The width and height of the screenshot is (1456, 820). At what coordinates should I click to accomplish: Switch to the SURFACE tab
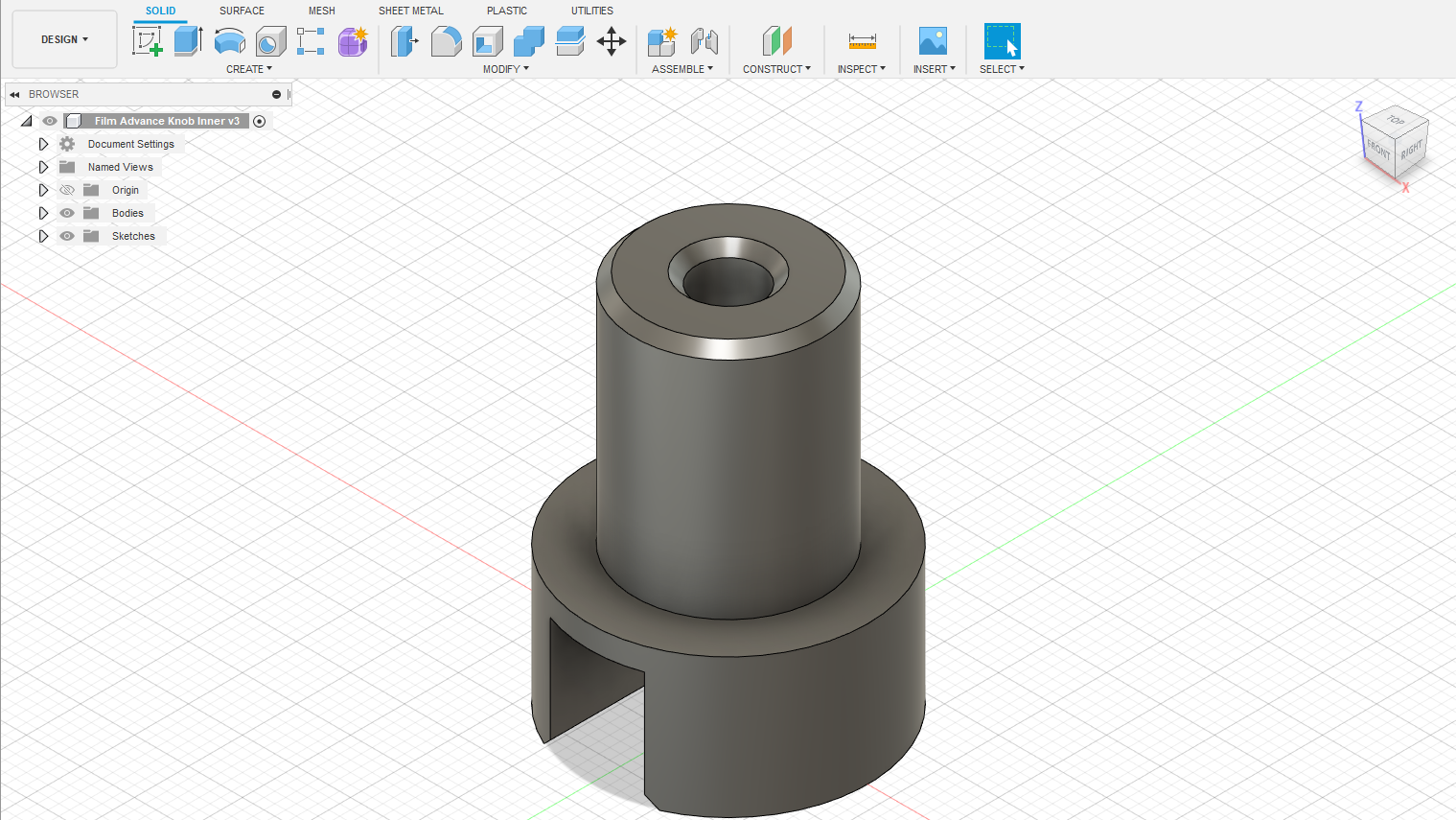tap(242, 11)
